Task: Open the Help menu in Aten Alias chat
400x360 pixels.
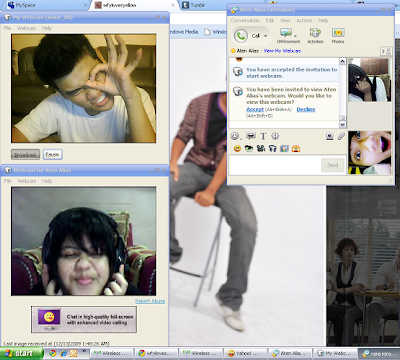Action: [323, 20]
